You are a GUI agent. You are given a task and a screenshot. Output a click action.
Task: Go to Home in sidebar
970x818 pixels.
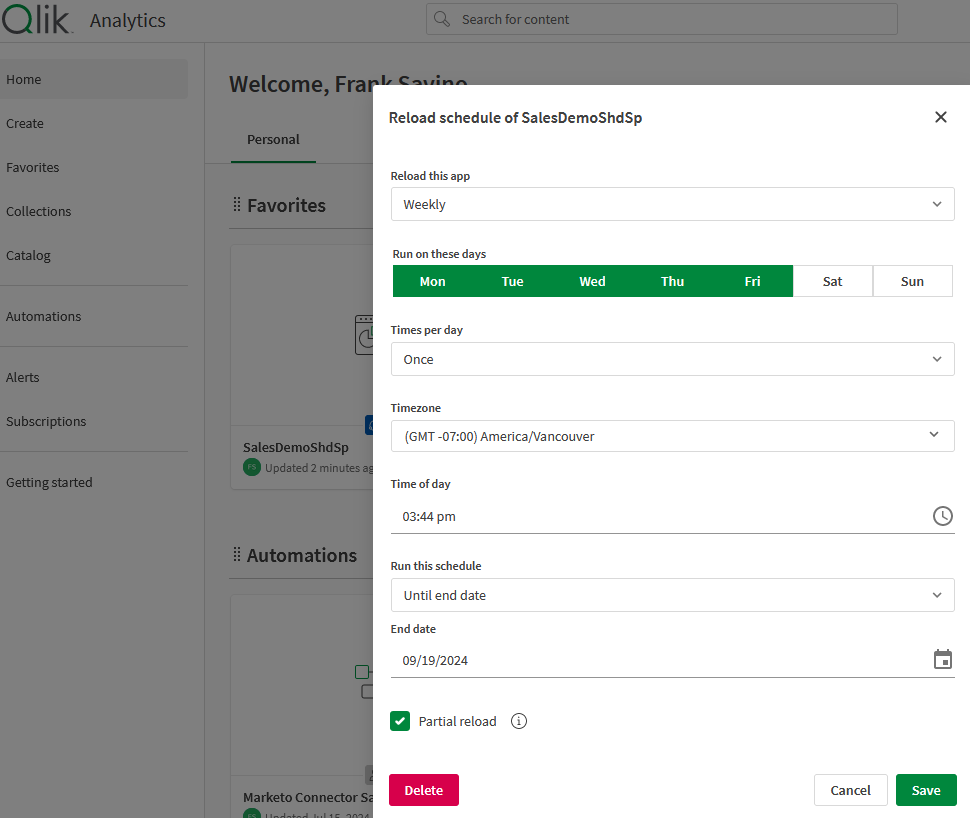click(x=94, y=79)
